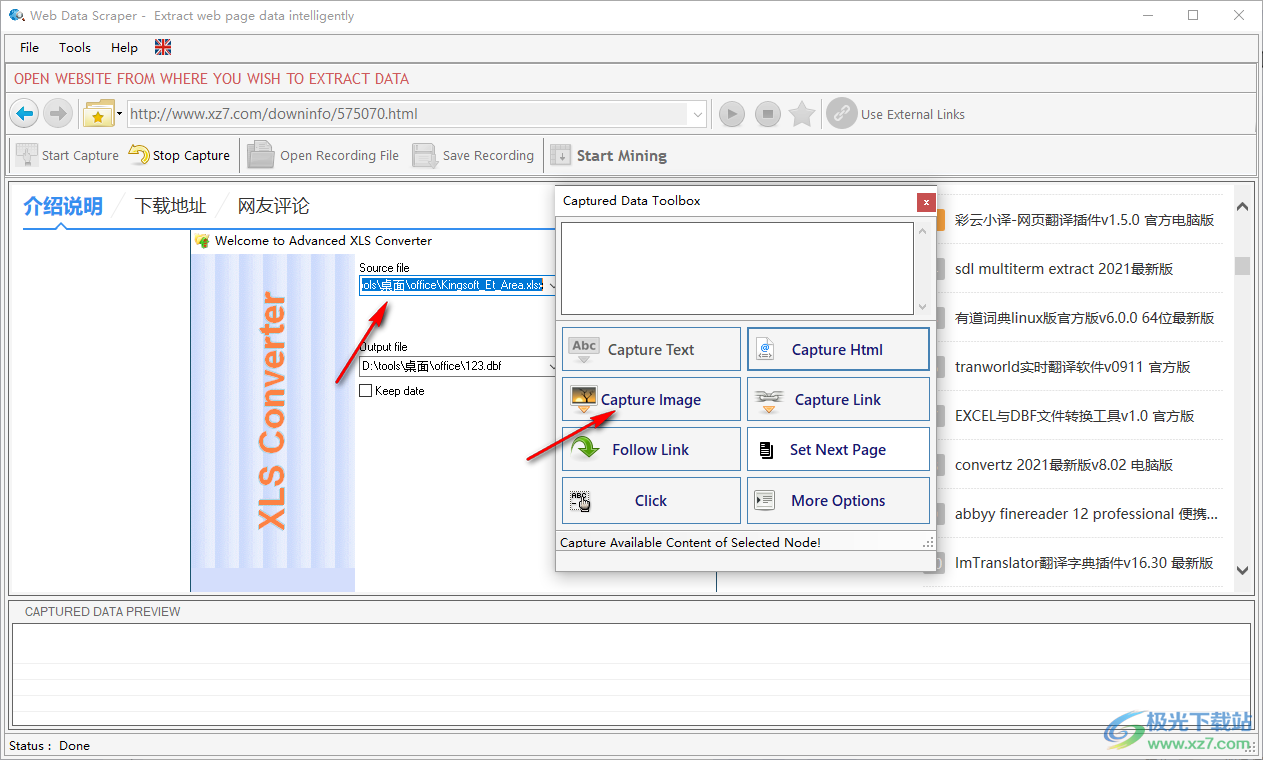Open More Options in toolbox
The height and width of the screenshot is (760, 1263).
(838, 500)
